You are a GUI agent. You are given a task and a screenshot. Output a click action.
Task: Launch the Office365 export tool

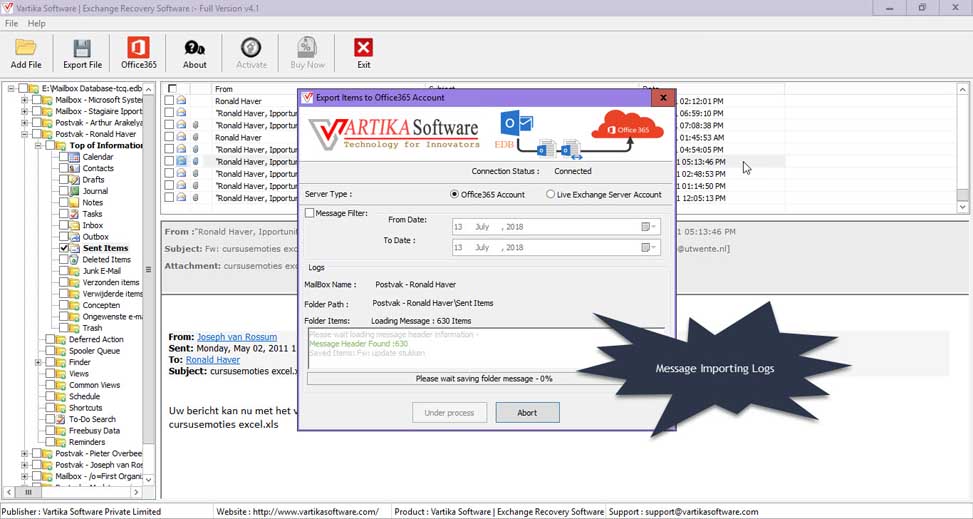point(138,53)
